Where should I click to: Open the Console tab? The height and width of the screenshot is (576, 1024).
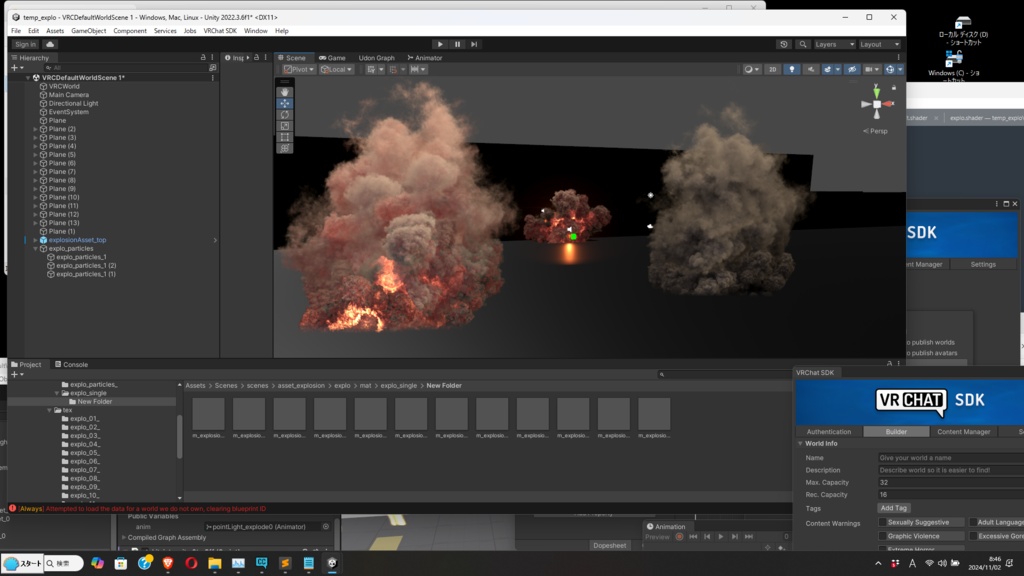coord(72,364)
